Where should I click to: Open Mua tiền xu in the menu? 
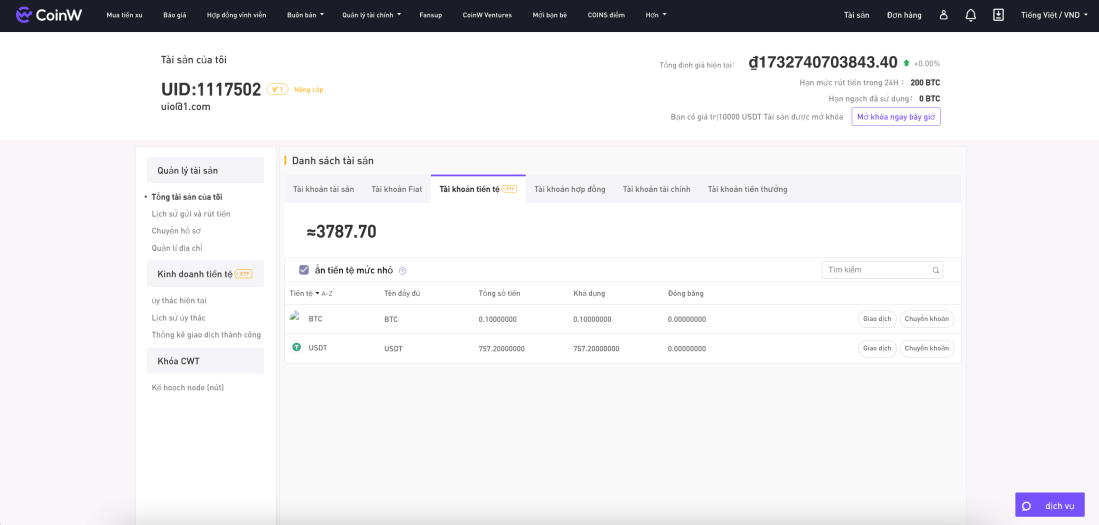click(x=124, y=15)
